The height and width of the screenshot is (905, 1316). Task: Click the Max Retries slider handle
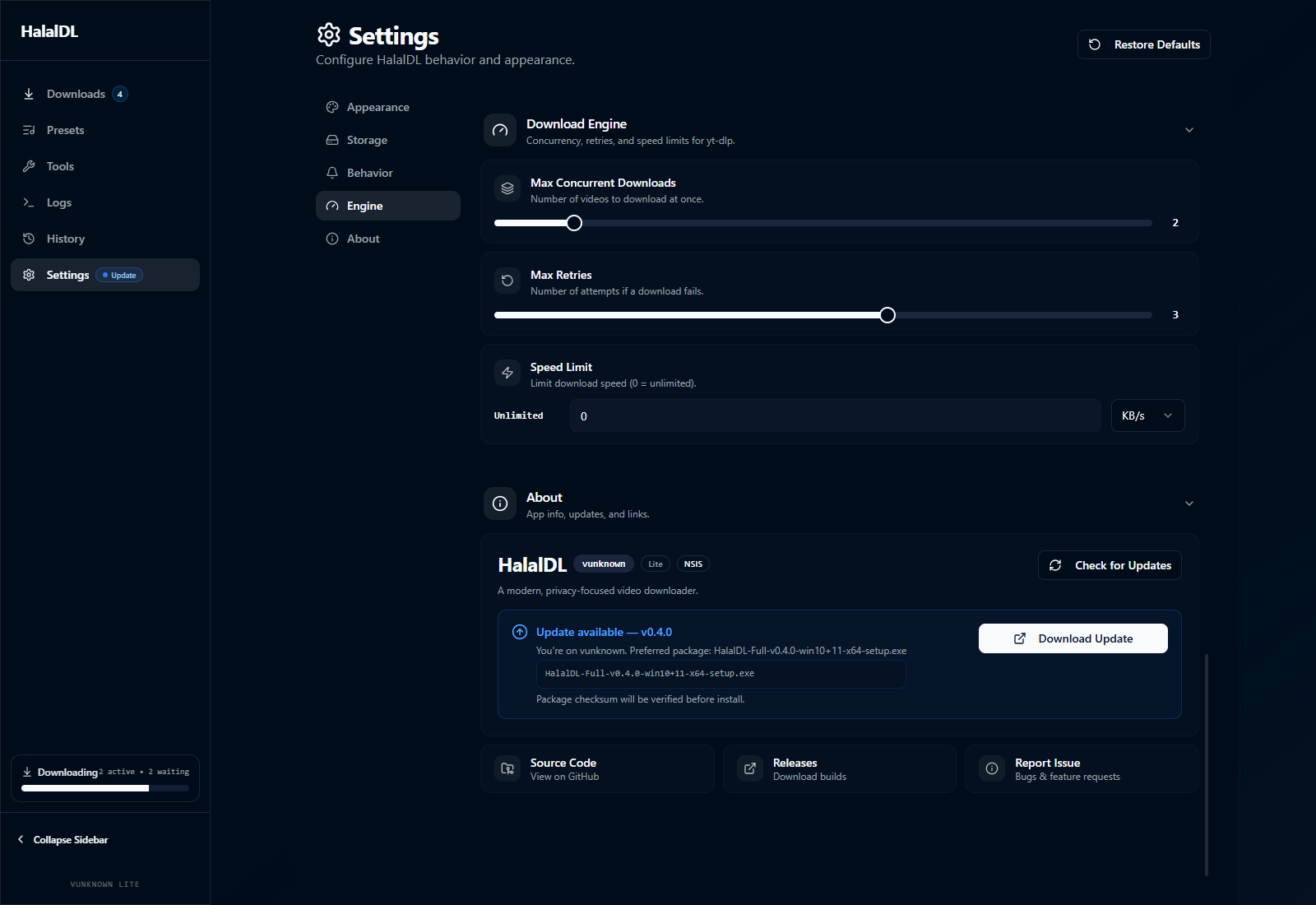coord(887,315)
